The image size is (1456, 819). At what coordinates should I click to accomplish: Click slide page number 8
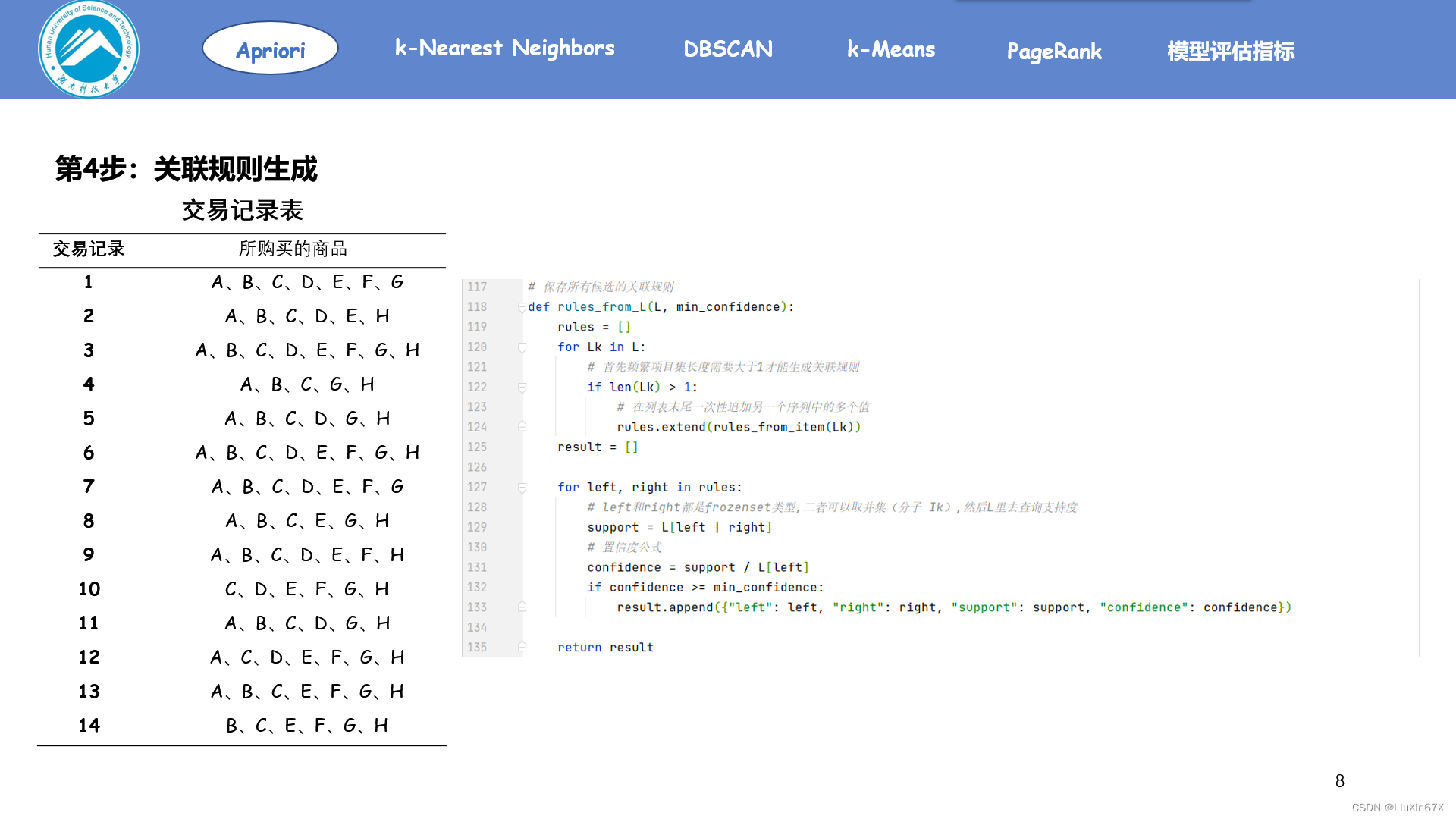click(x=1339, y=781)
